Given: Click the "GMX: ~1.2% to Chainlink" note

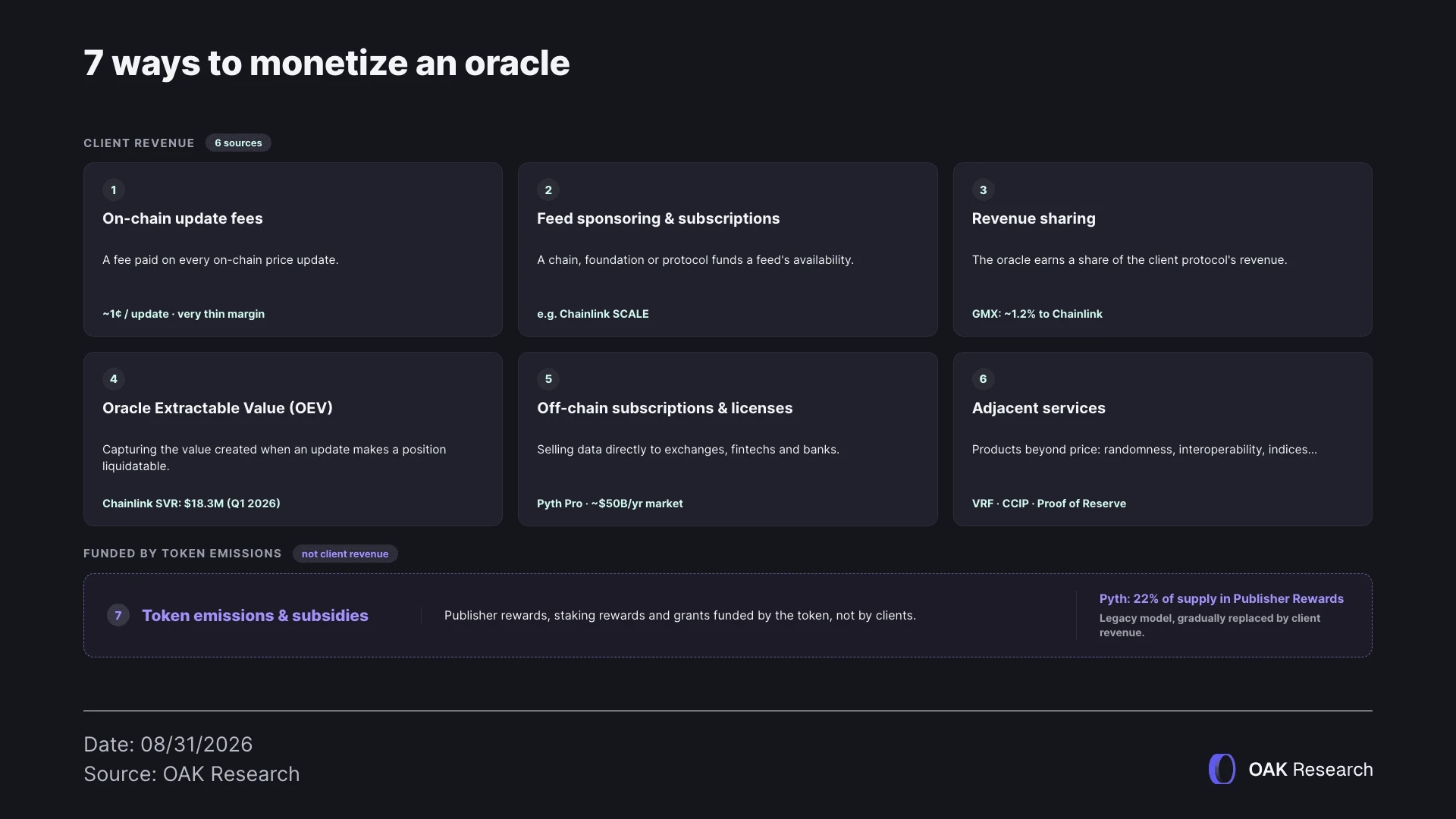Looking at the screenshot, I should 1037,314.
